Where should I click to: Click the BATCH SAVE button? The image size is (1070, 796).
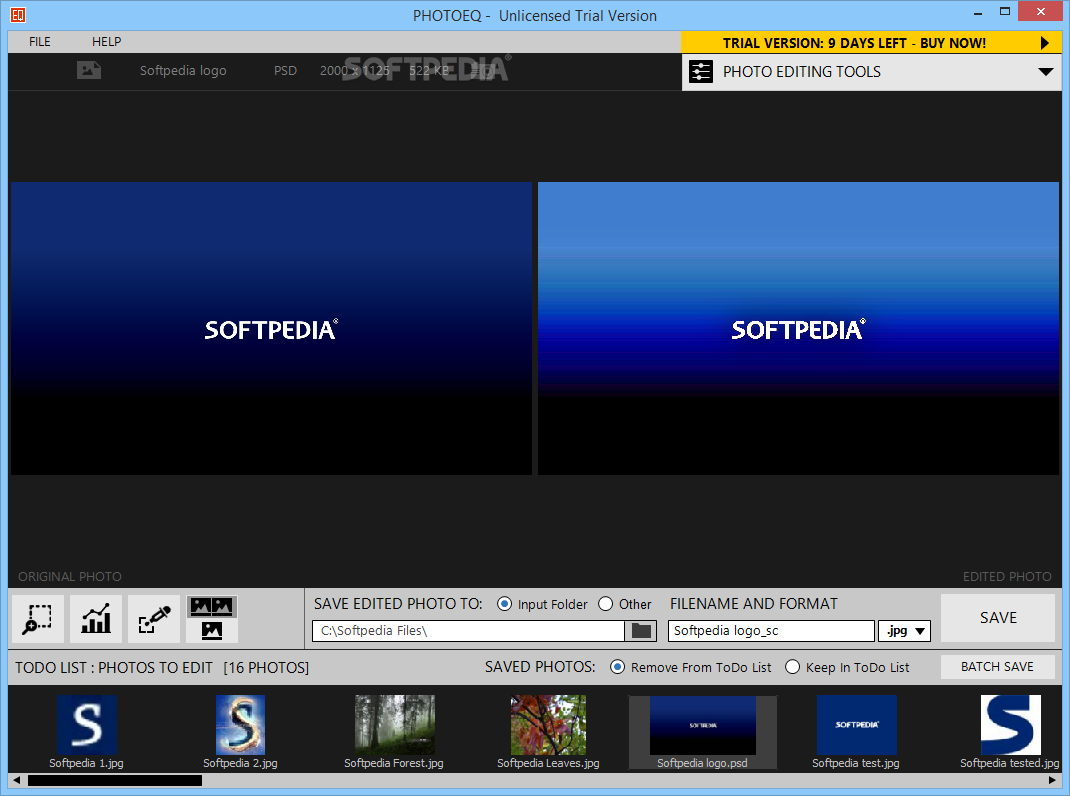998,667
